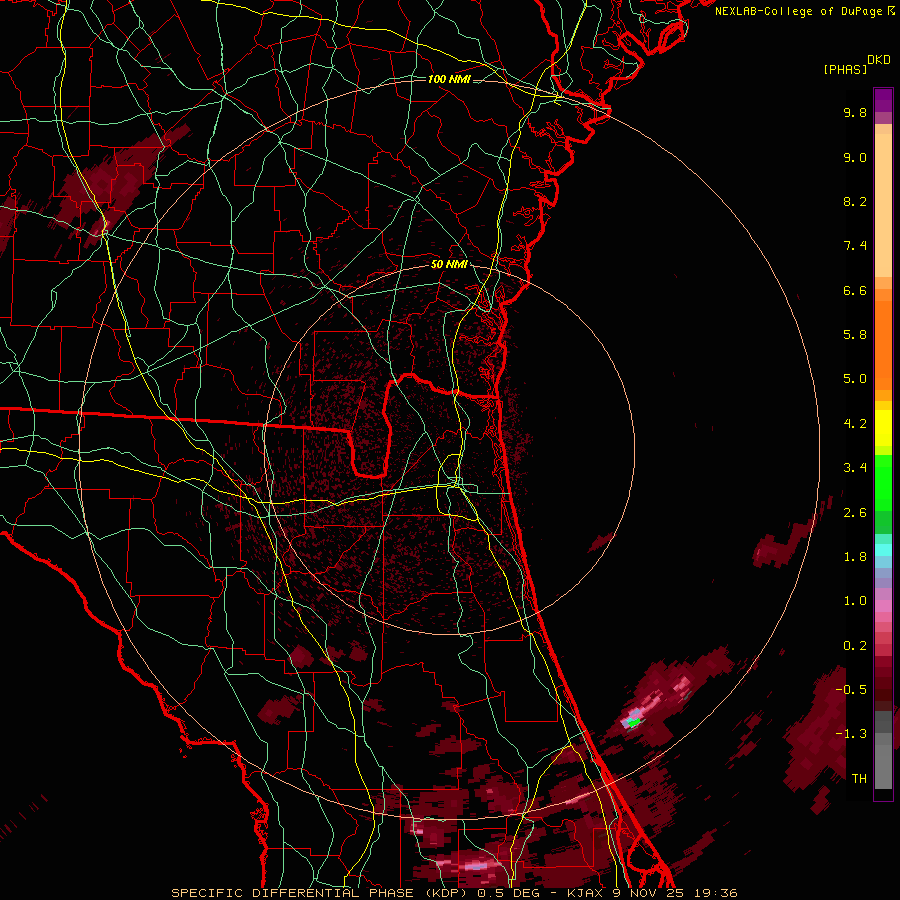
Task: Click the [PHAS] units label
Action: (x=845, y=70)
